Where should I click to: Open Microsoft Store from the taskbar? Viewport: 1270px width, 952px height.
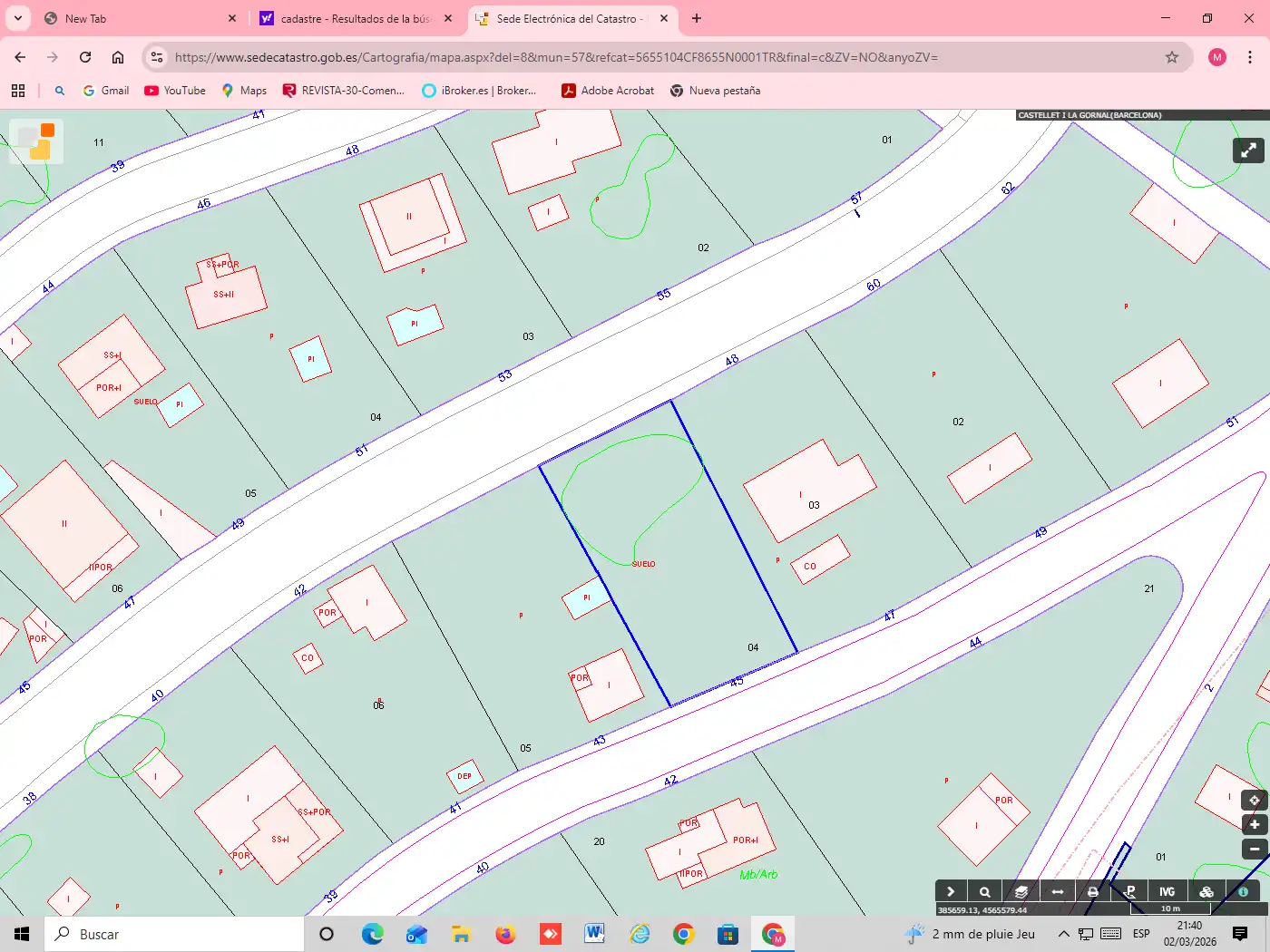coord(728,934)
